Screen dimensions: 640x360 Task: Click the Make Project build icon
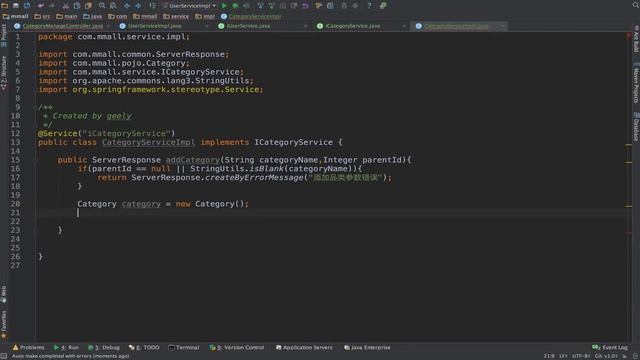(152, 6)
